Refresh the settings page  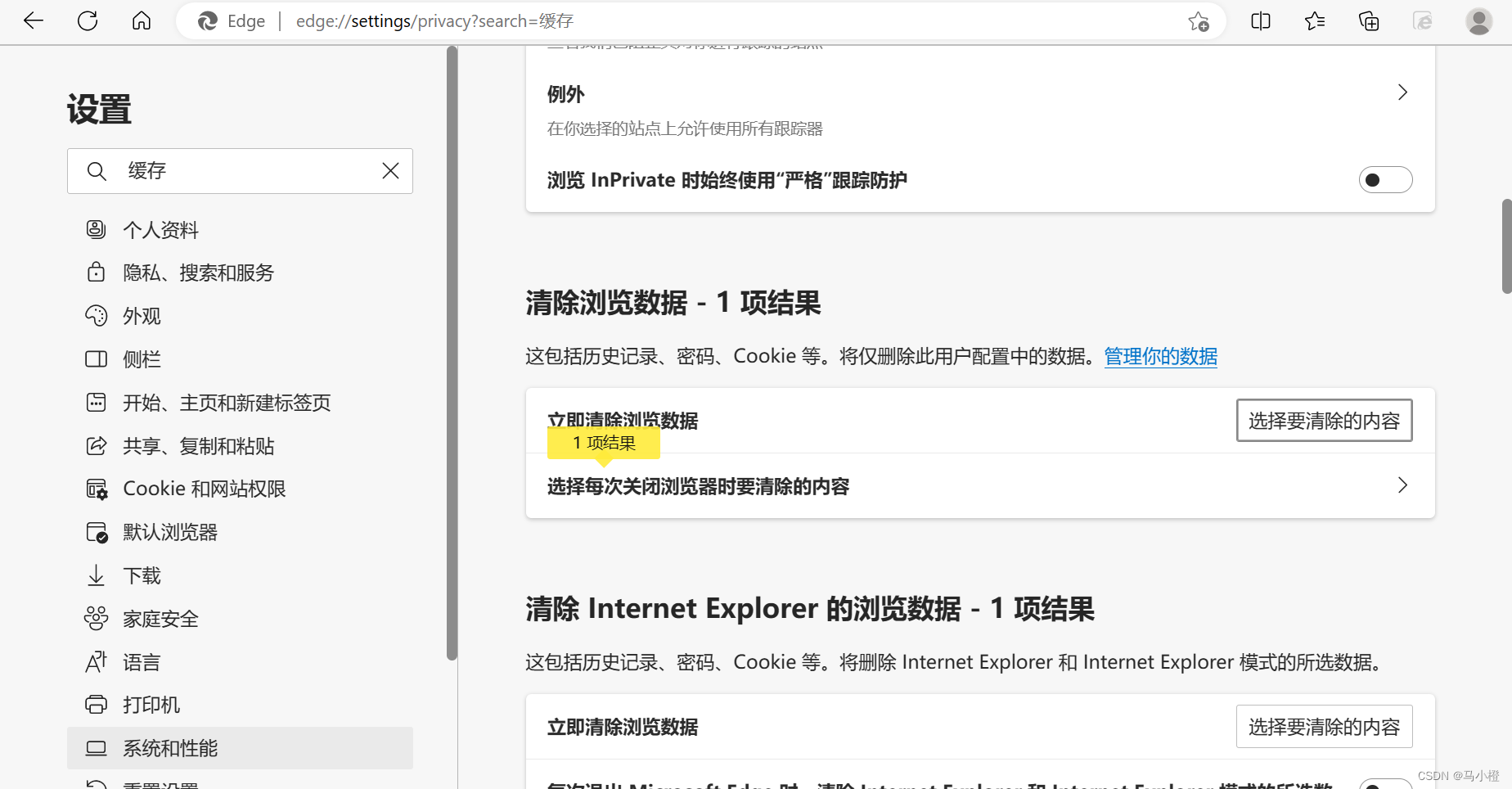[x=87, y=21]
